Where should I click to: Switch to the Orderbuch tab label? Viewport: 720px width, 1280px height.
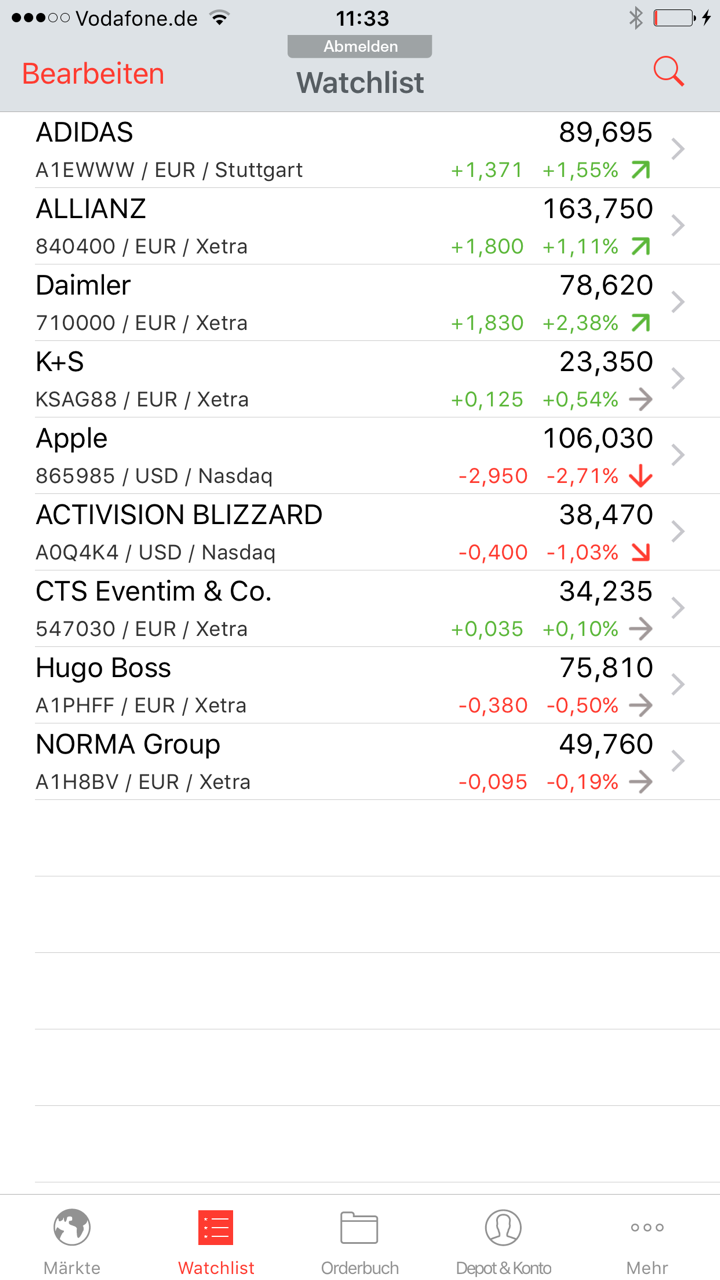click(360, 1268)
